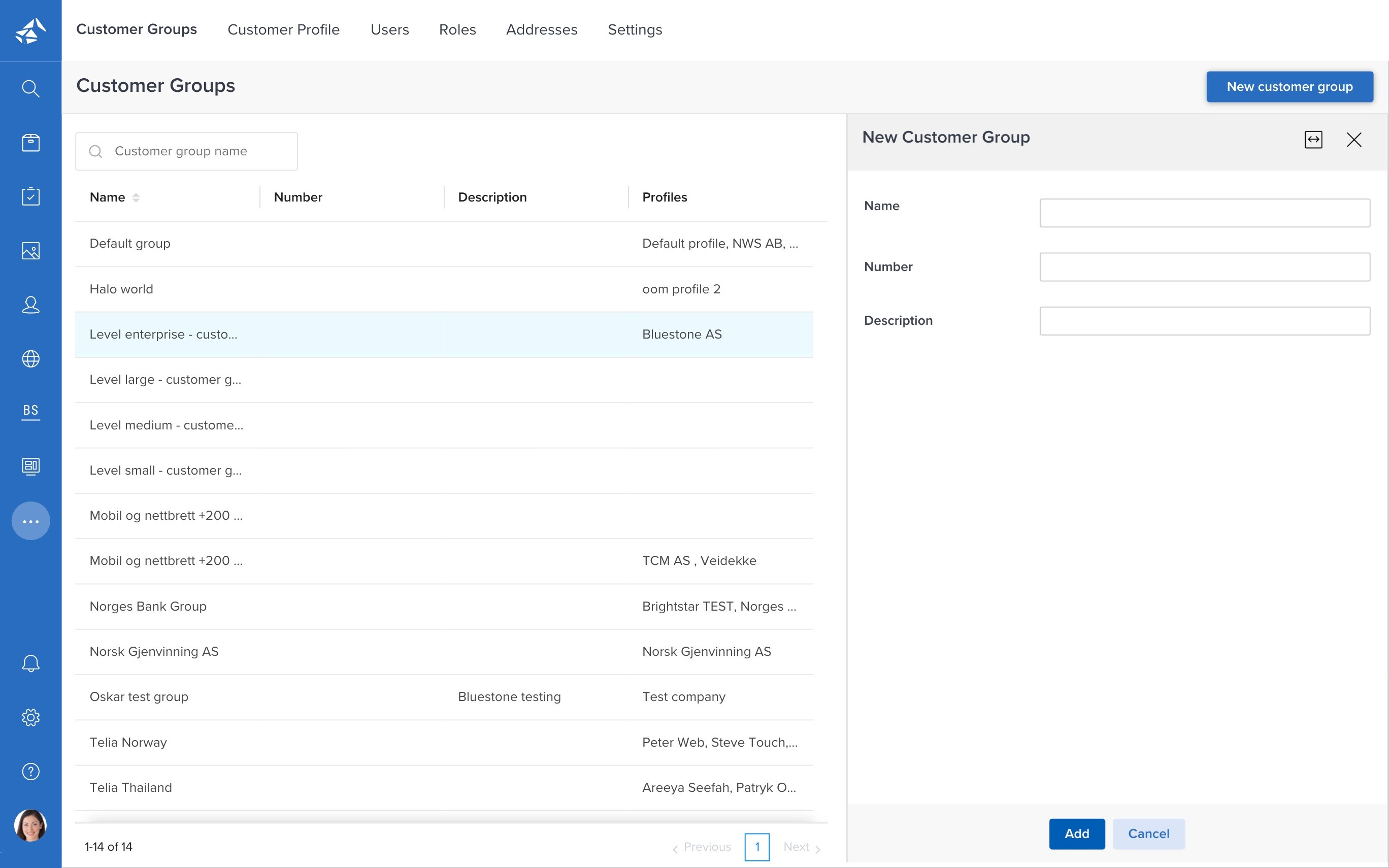The width and height of the screenshot is (1389, 868).
Task: Open the clipboard checklist sidebar icon
Action: [30, 196]
